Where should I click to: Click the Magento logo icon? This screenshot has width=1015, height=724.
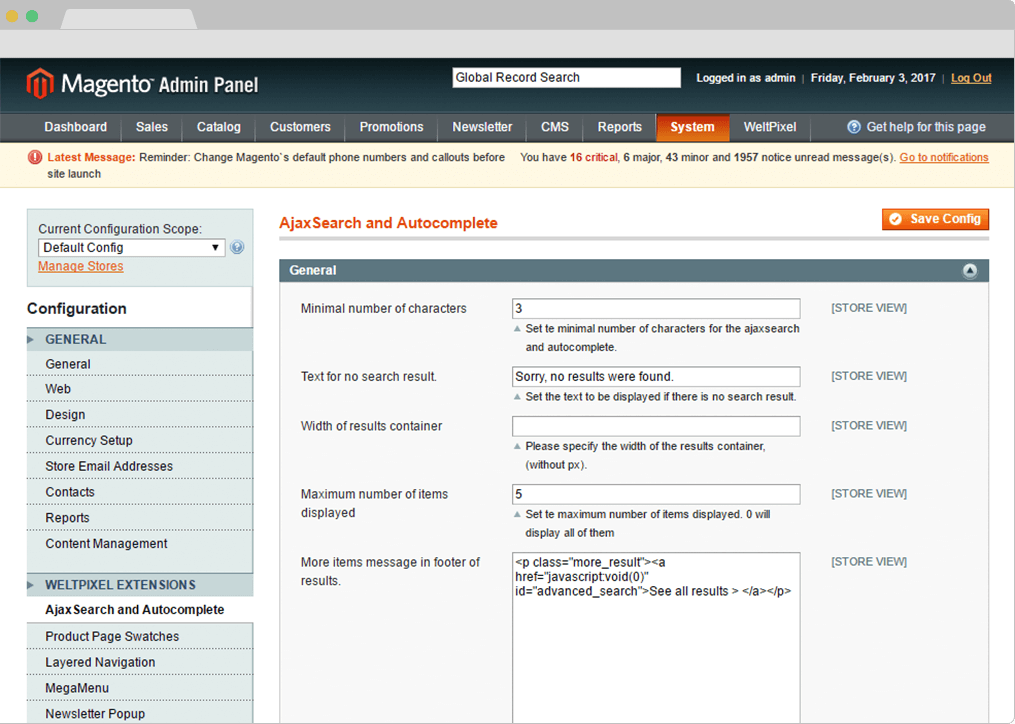(x=39, y=84)
